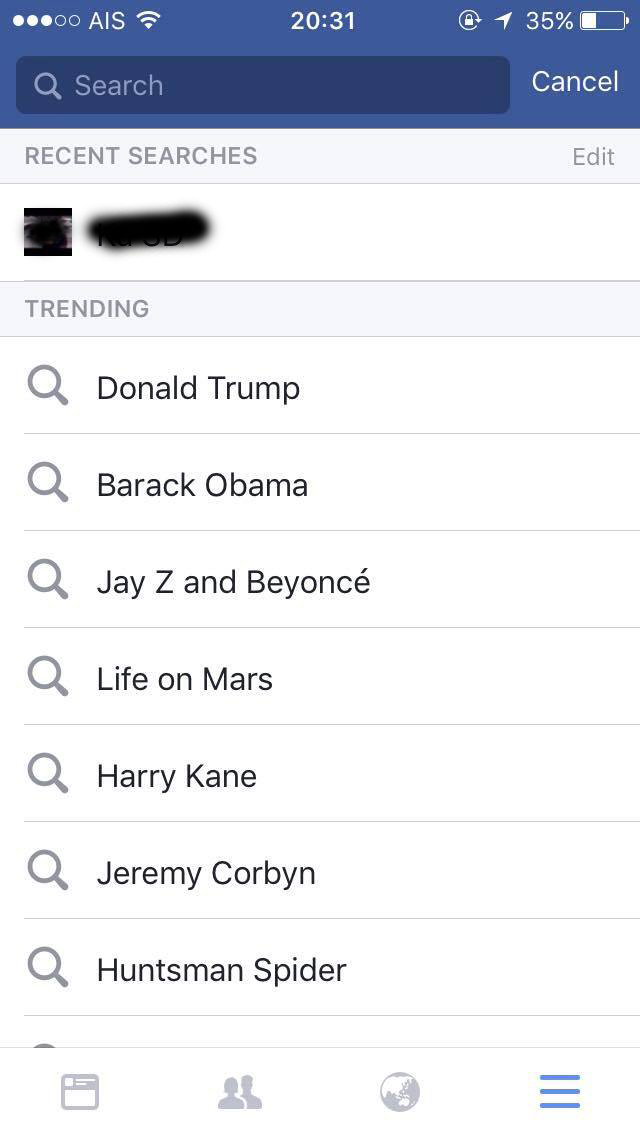
Task: Select the redacted recent search name
Action: pyautogui.click(x=150, y=230)
